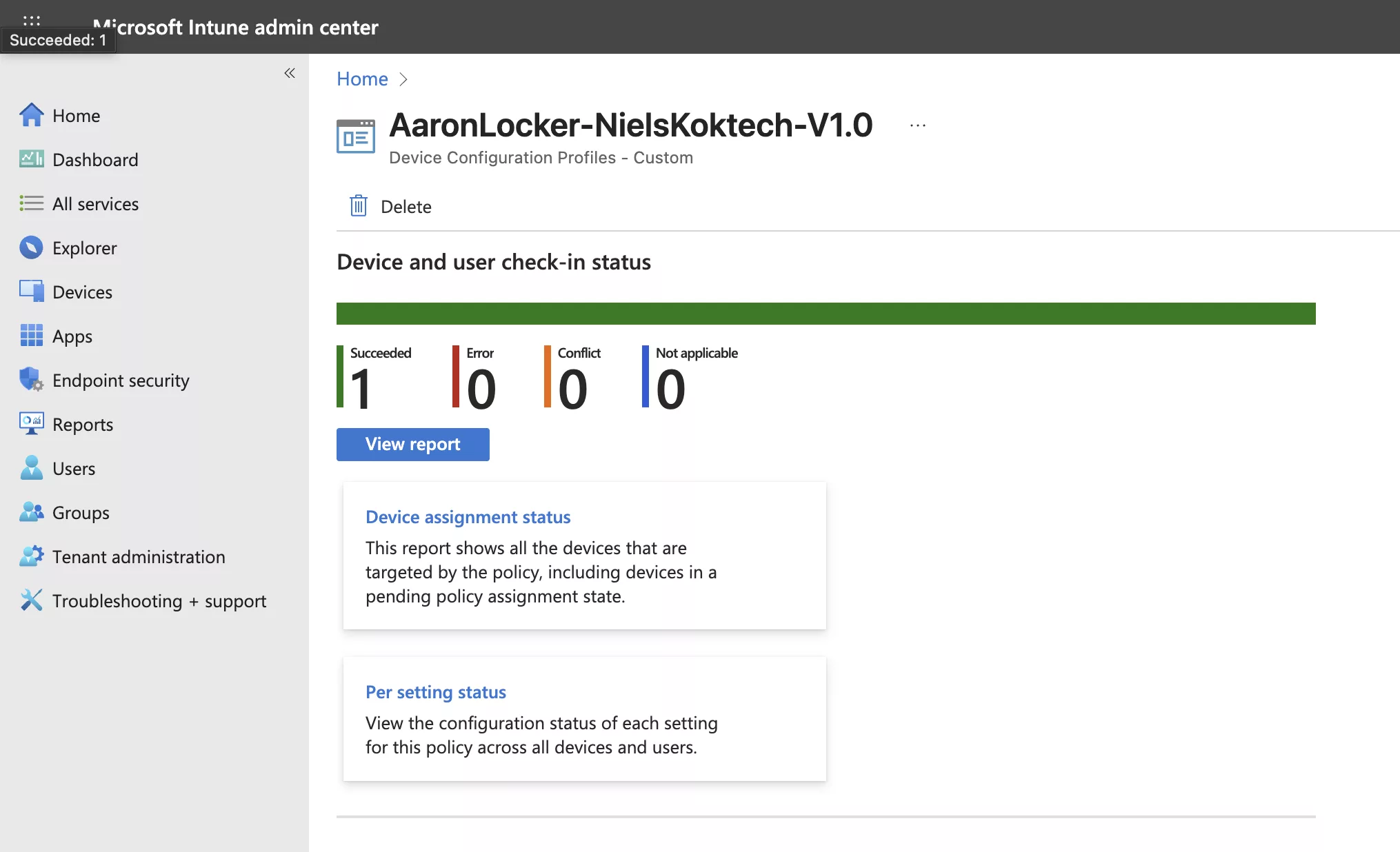Click the Home breadcrumb link
The width and height of the screenshot is (1400, 852).
362,79
